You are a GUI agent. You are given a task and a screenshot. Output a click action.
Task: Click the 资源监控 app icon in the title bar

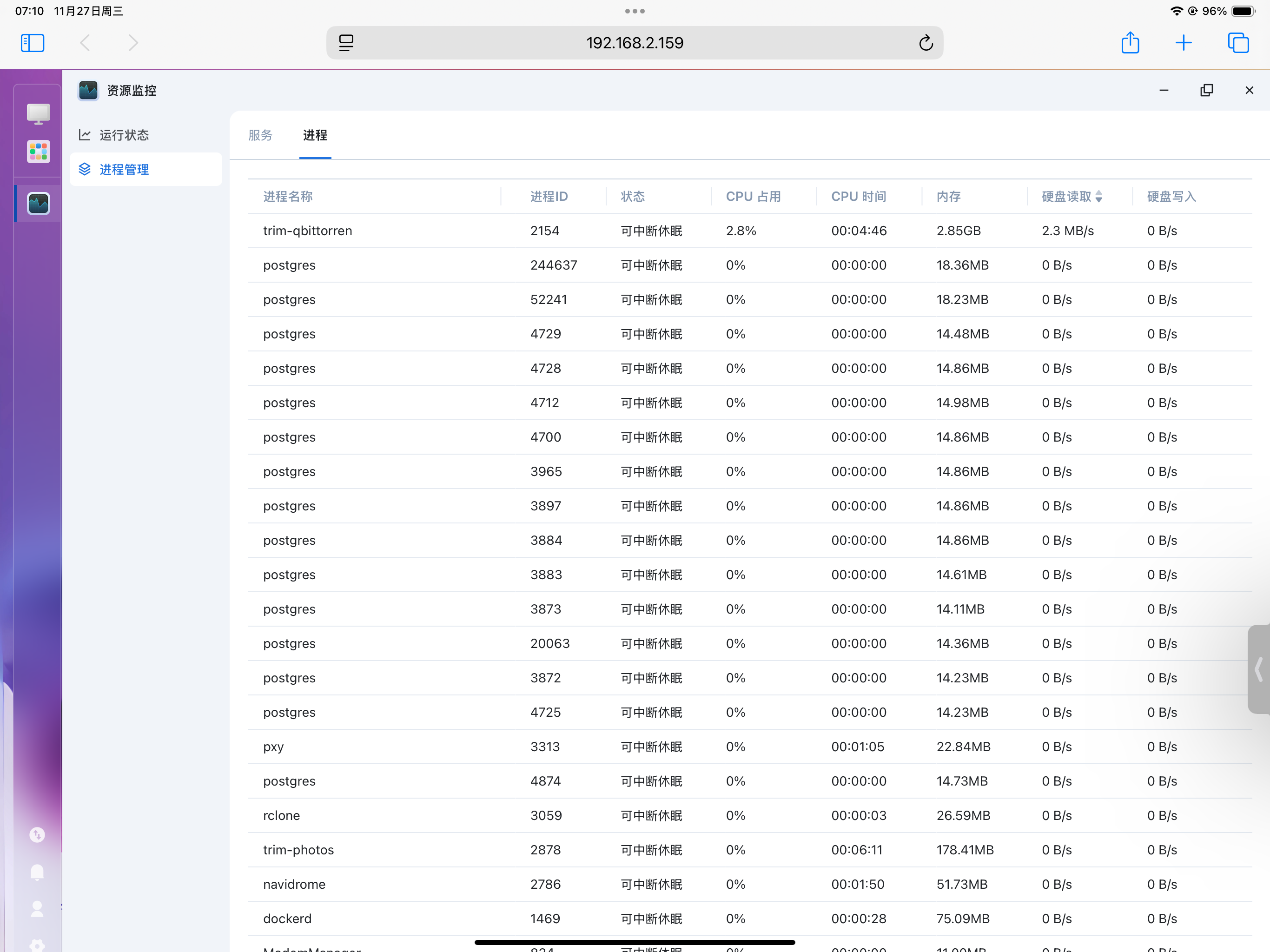(88, 90)
